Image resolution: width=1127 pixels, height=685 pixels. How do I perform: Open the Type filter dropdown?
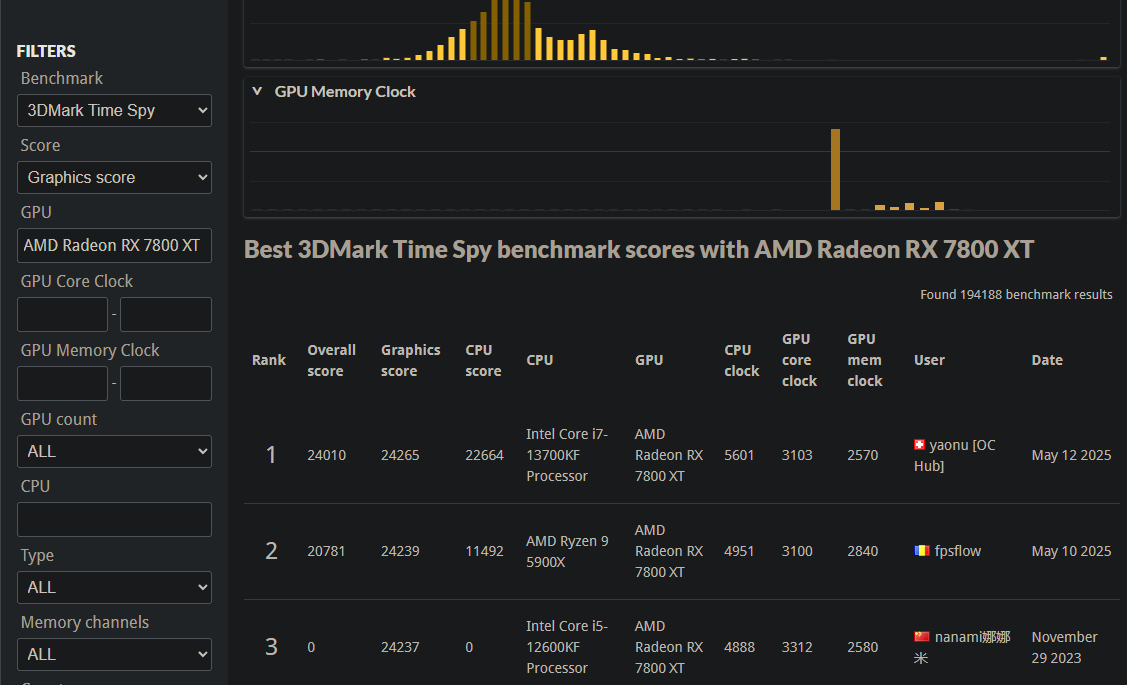(x=114, y=587)
